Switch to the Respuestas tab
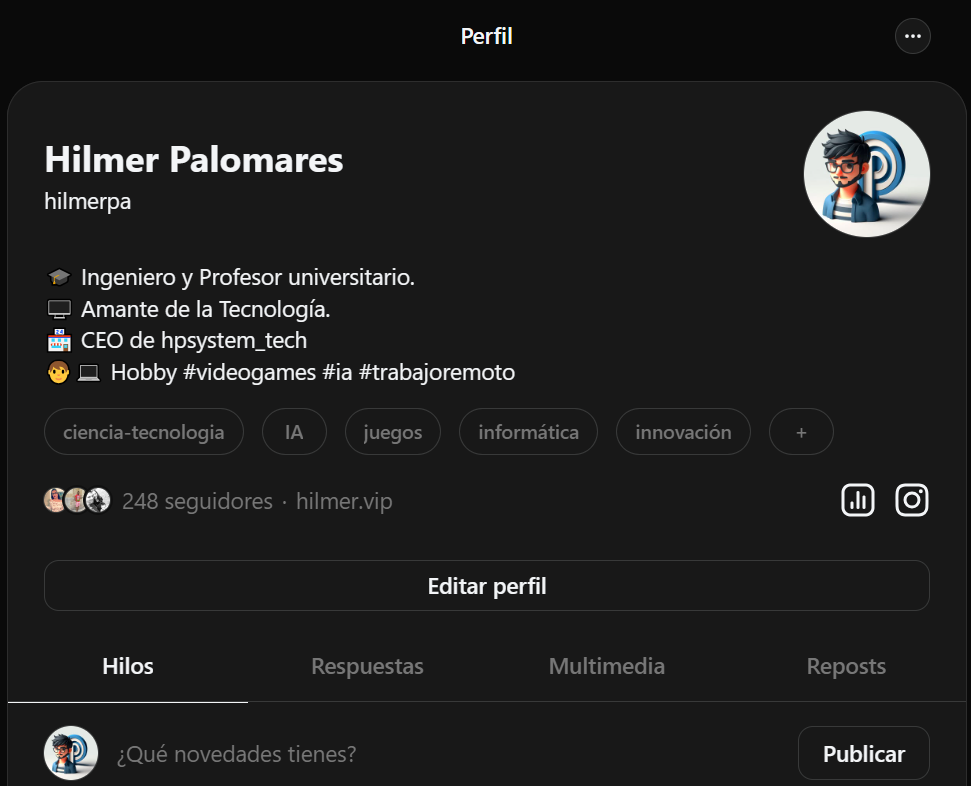The height and width of the screenshot is (786, 971). point(367,665)
